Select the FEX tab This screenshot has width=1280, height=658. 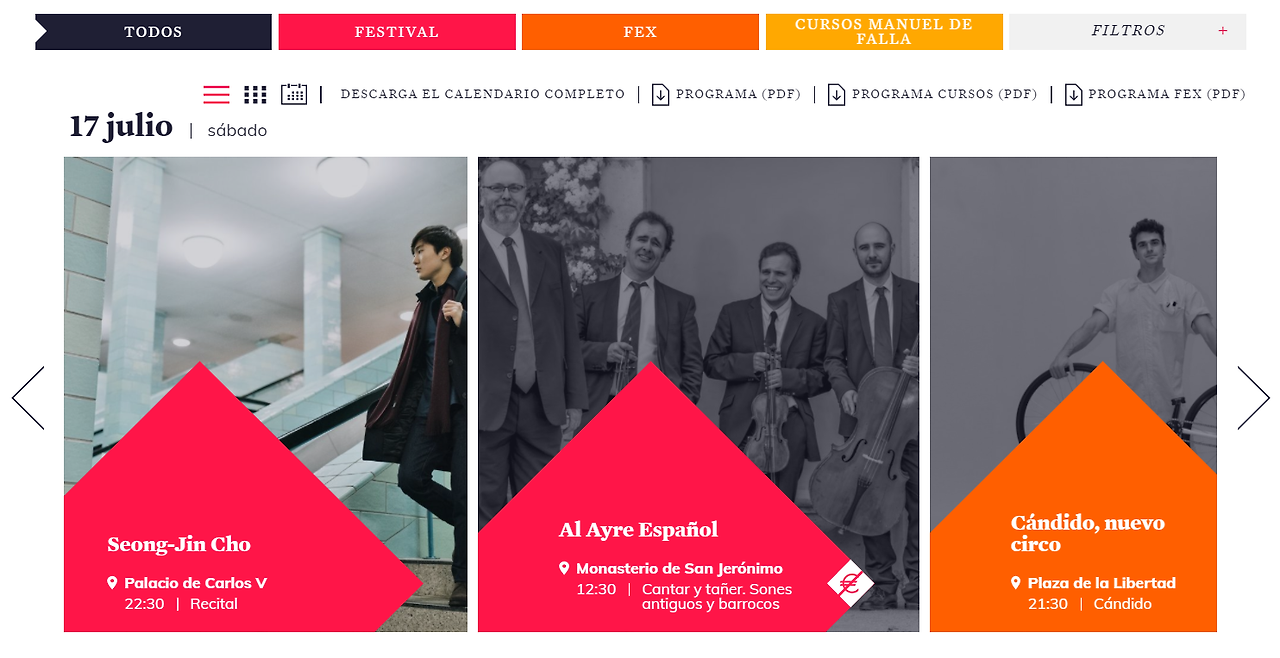point(640,32)
